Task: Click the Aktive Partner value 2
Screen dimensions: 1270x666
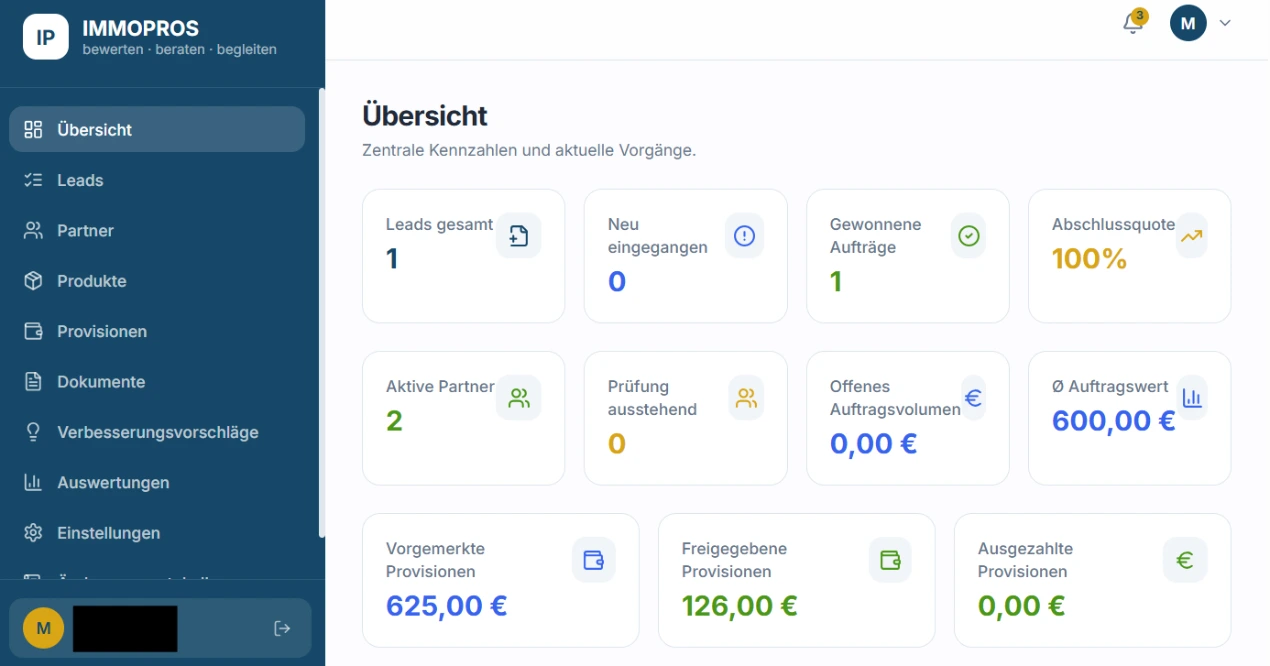Action: (394, 421)
